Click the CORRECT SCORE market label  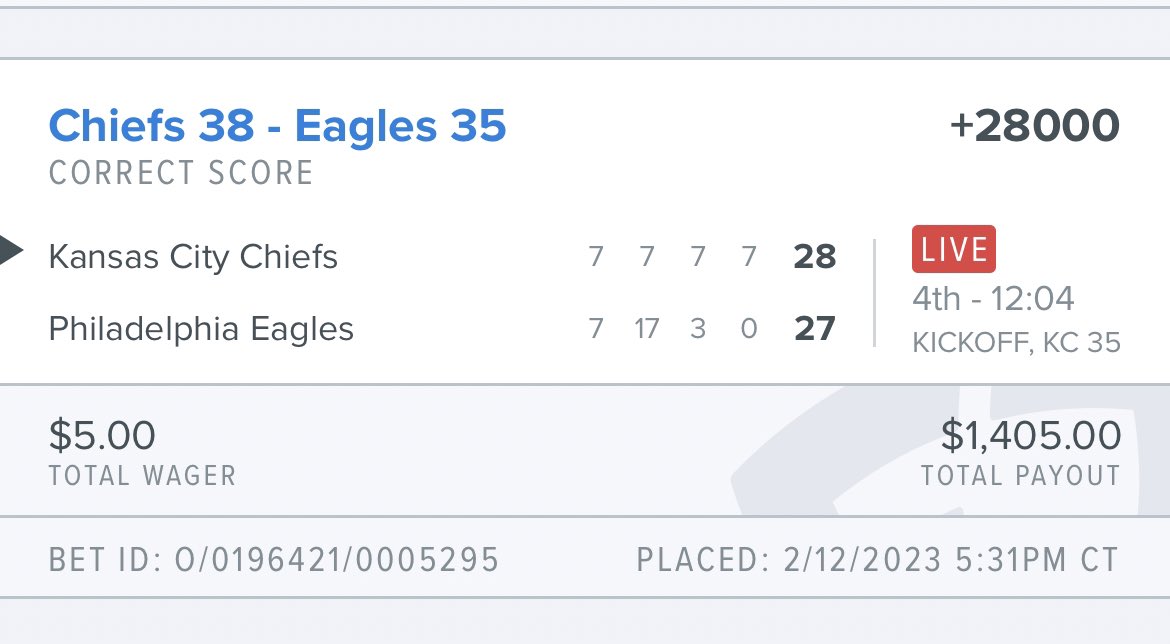point(181,172)
